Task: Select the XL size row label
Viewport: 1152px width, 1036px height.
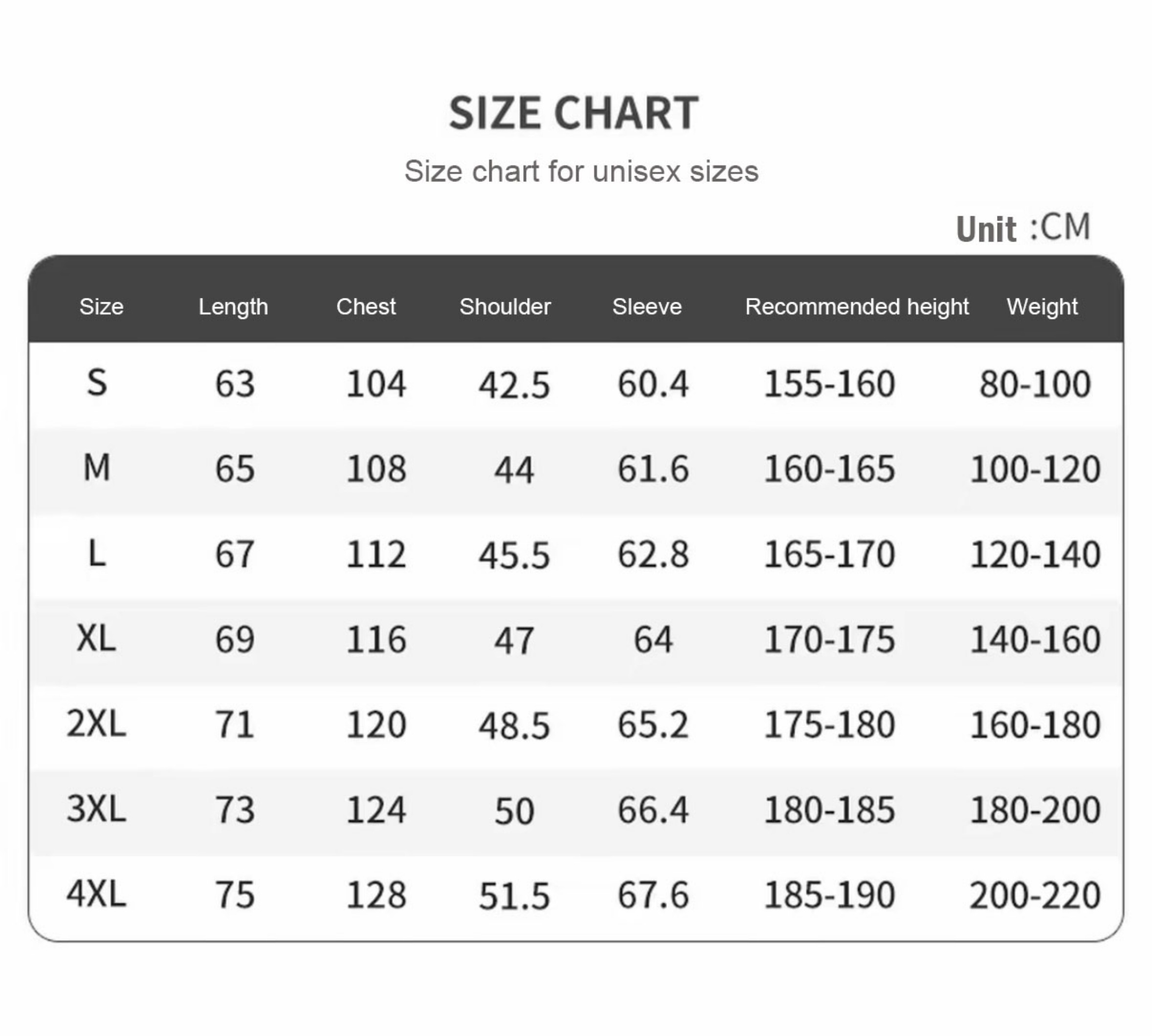Action: [x=96, y=638]
